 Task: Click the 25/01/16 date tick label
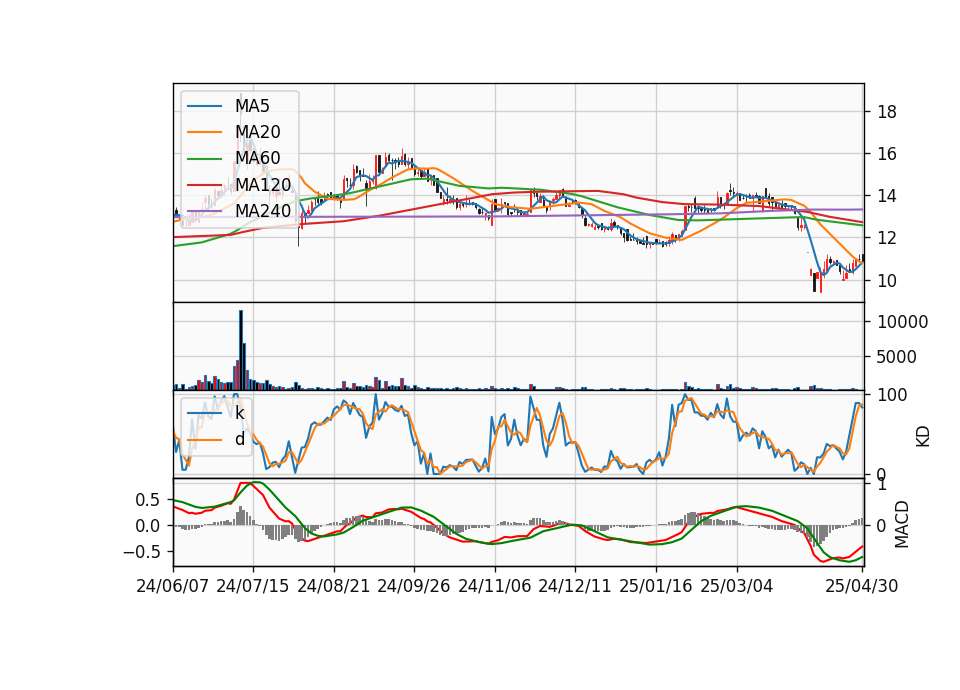[656, 586]
